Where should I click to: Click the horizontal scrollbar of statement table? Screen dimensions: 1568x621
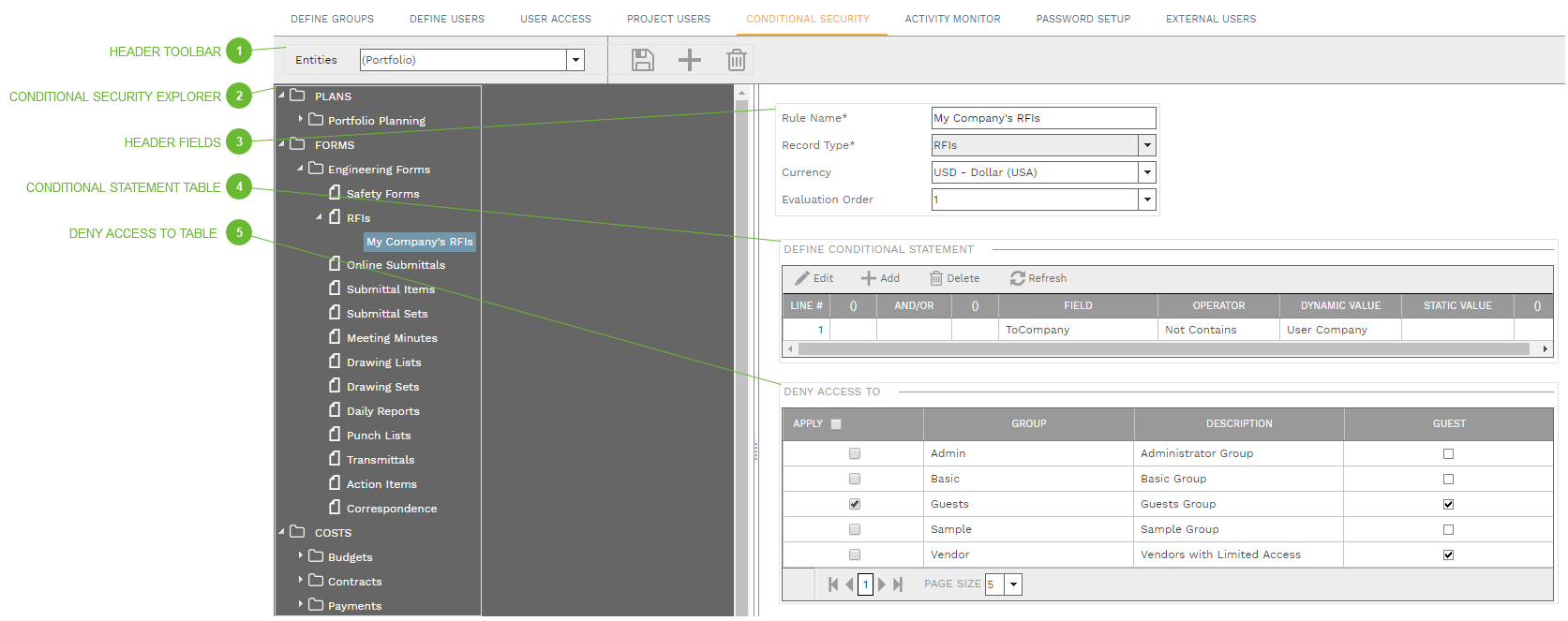tap(1162, 348)
